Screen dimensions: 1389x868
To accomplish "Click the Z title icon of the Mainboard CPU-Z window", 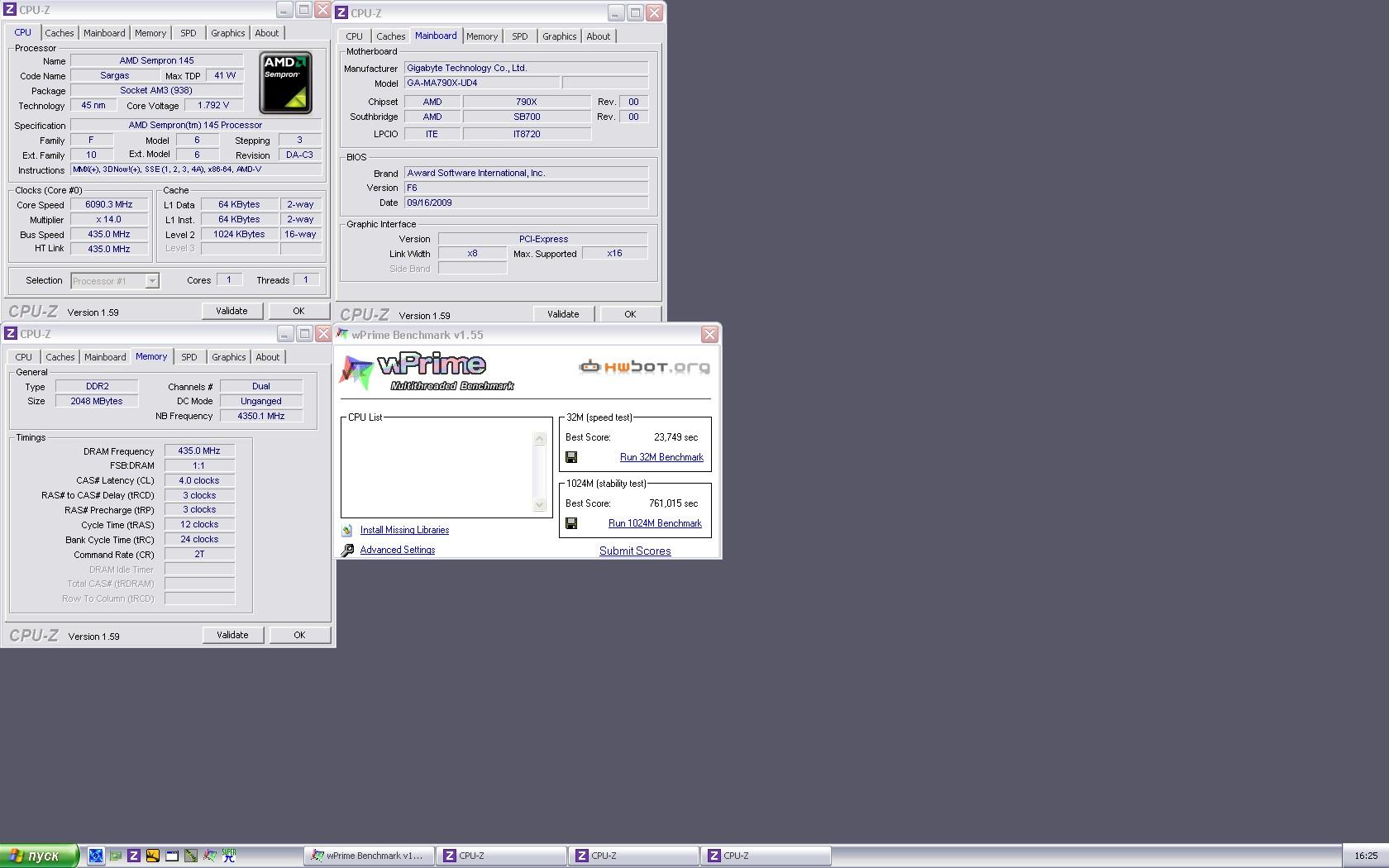I will click(341, 12).
